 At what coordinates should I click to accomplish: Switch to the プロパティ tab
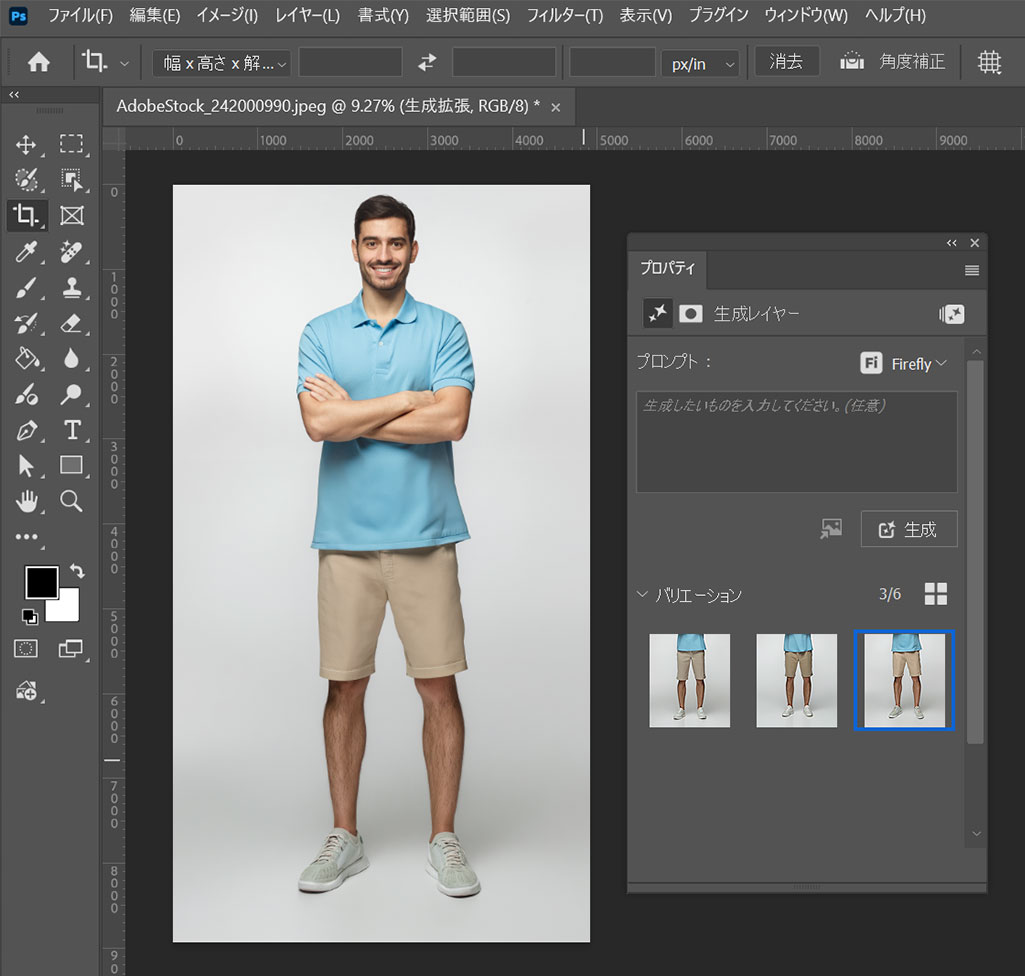[x=668, y=270]
